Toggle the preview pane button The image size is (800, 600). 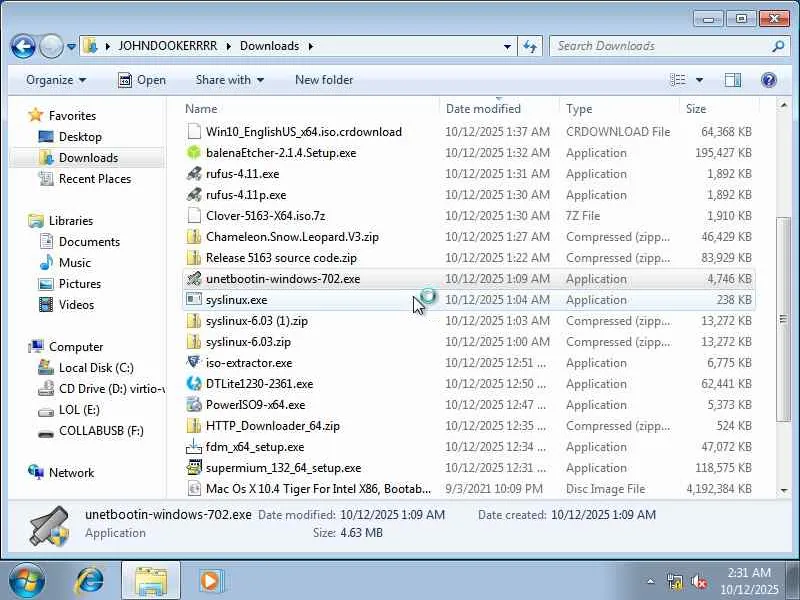(733, 80)
